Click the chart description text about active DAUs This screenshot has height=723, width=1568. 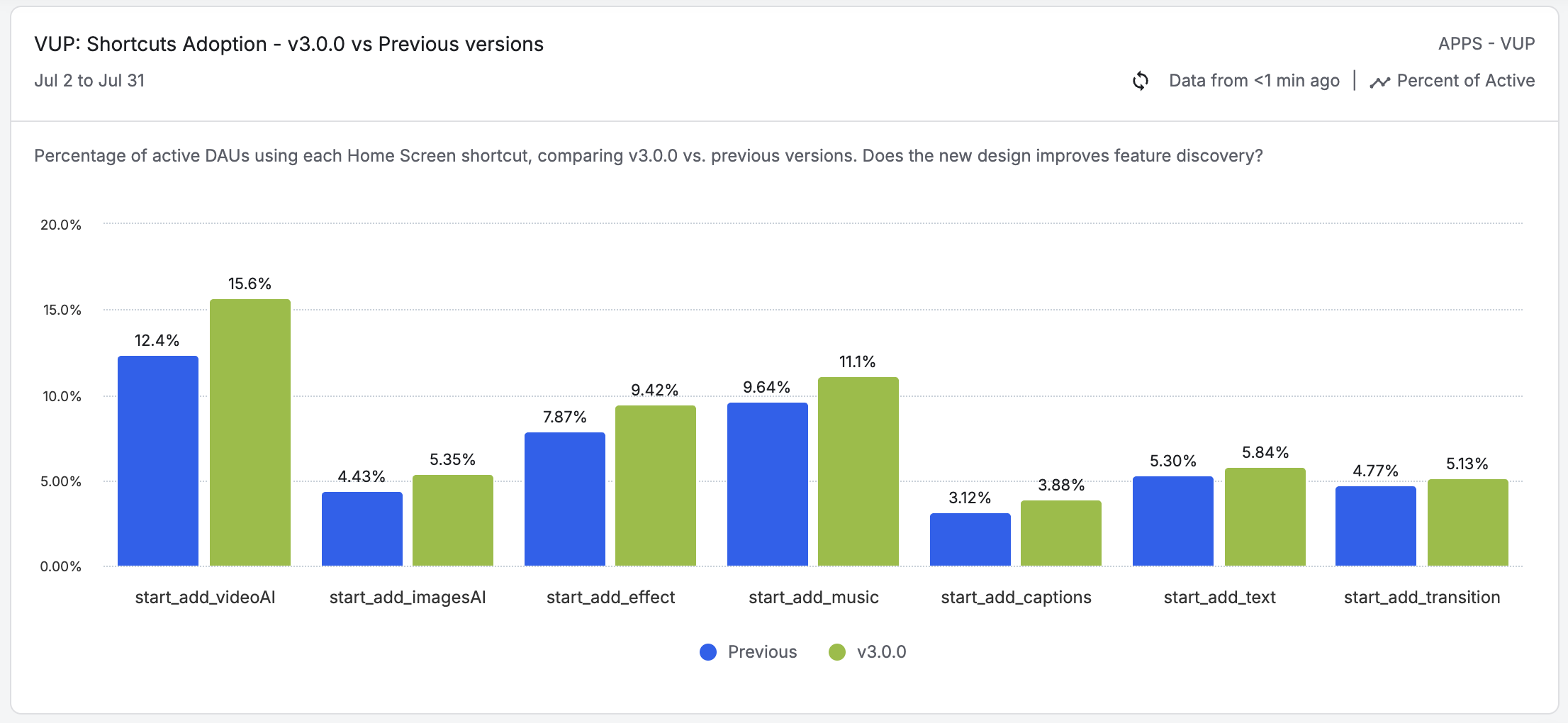[649, 156]
